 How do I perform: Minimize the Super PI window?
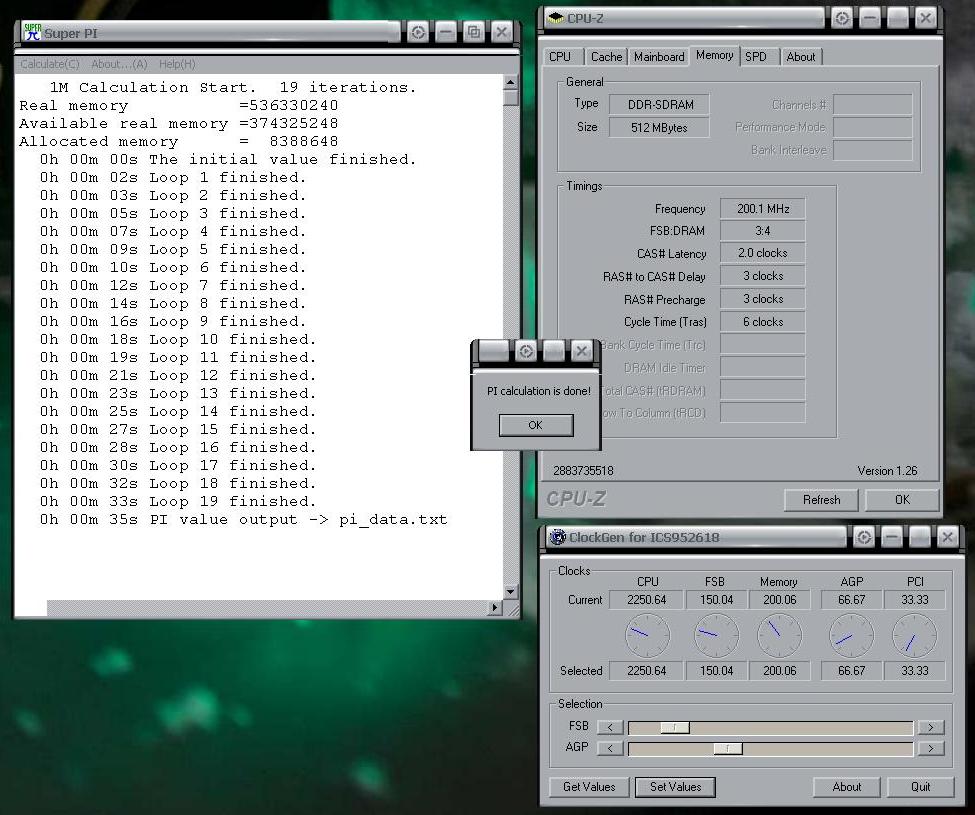tap(445, 32)
